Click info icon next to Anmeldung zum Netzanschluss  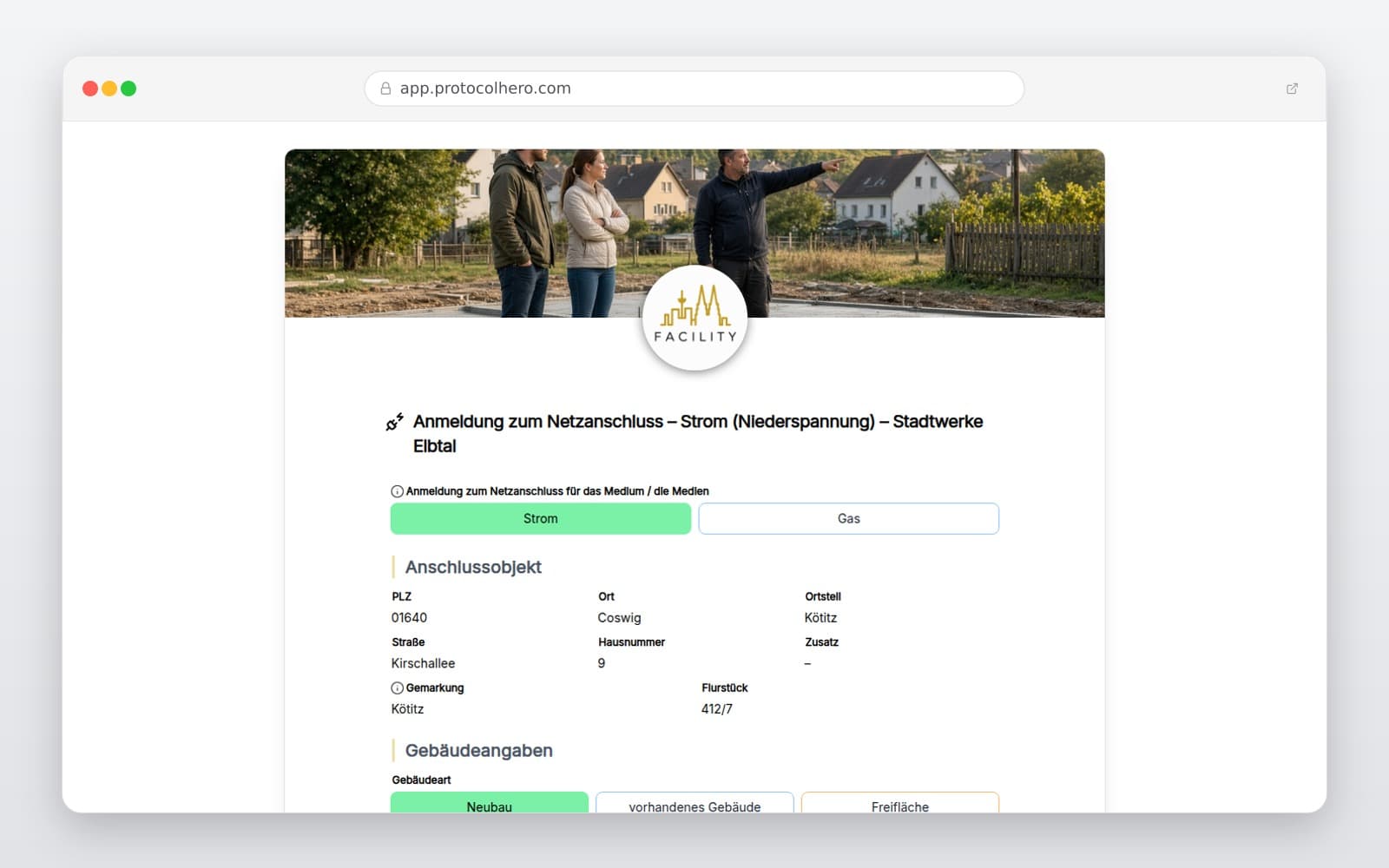click(397, 491)
